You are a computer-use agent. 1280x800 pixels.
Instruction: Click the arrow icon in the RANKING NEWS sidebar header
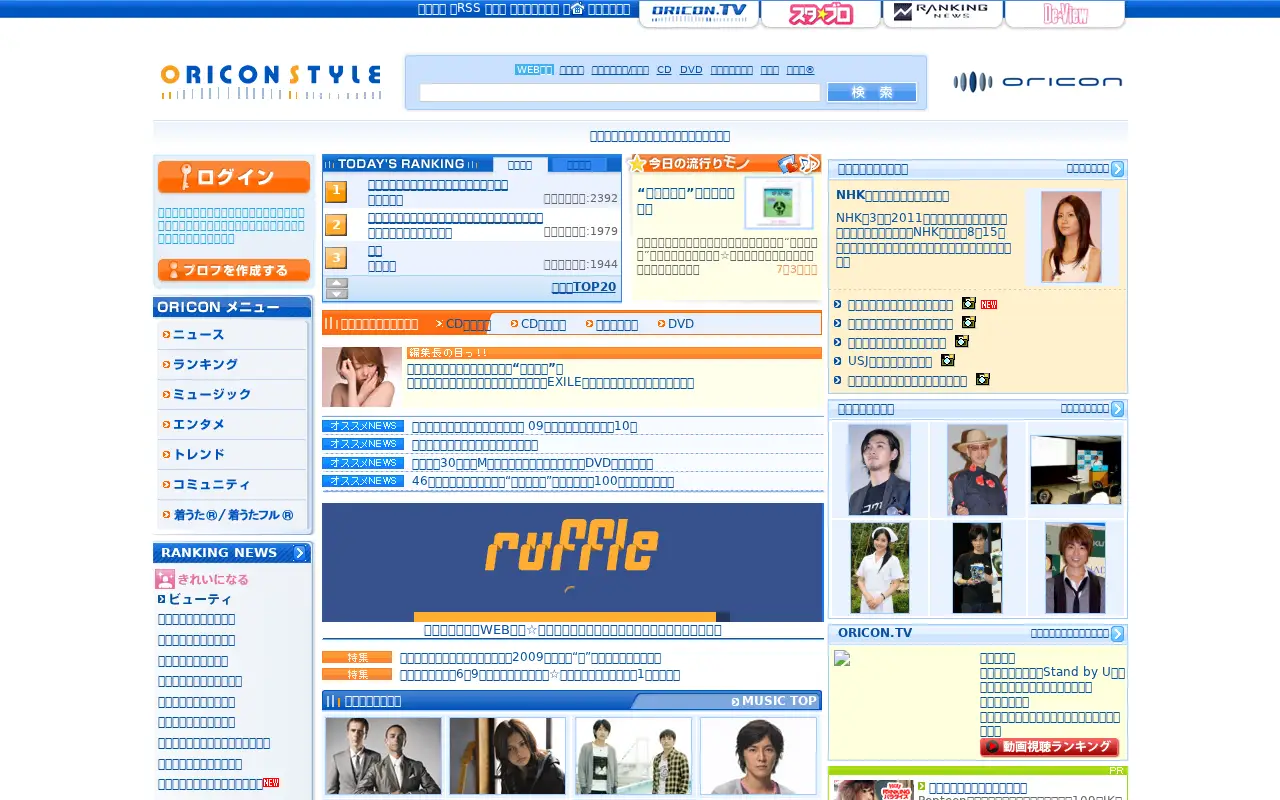pos(299,553)
